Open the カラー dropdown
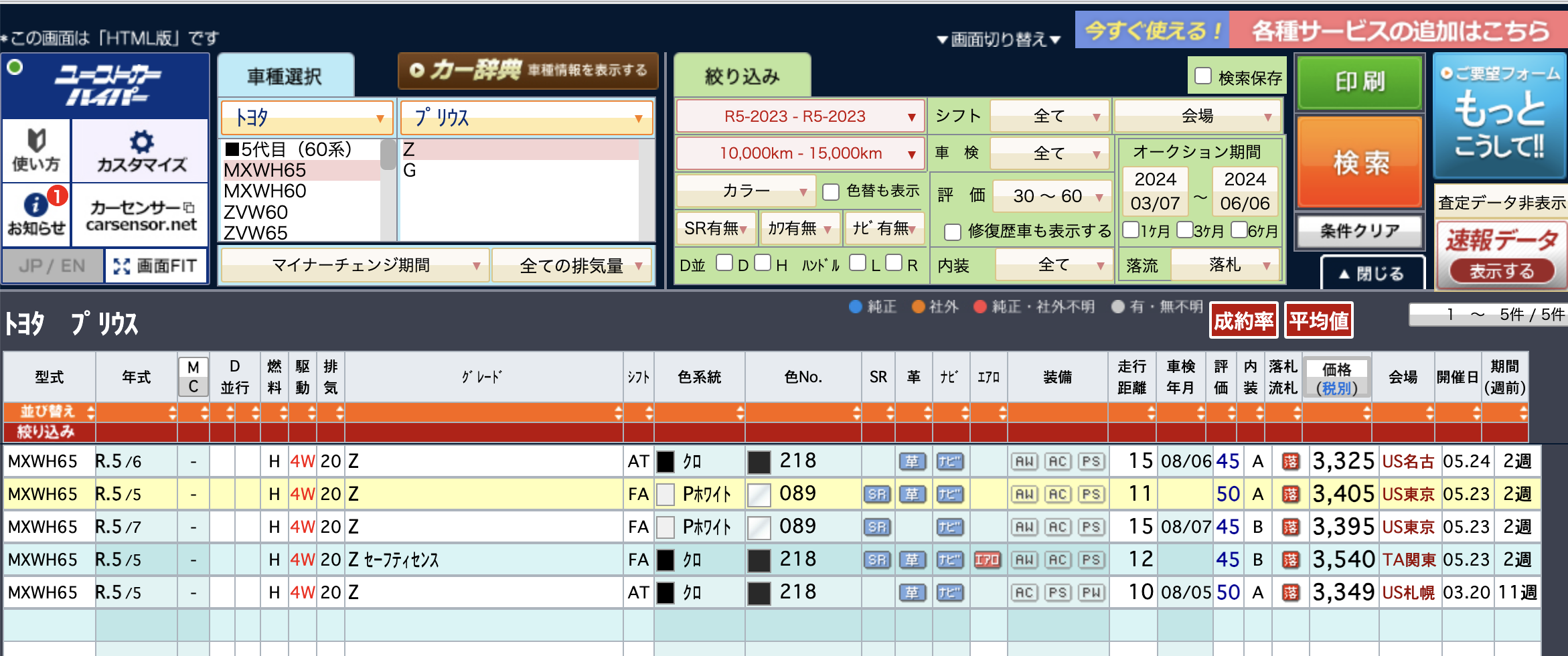 (746, 191)
